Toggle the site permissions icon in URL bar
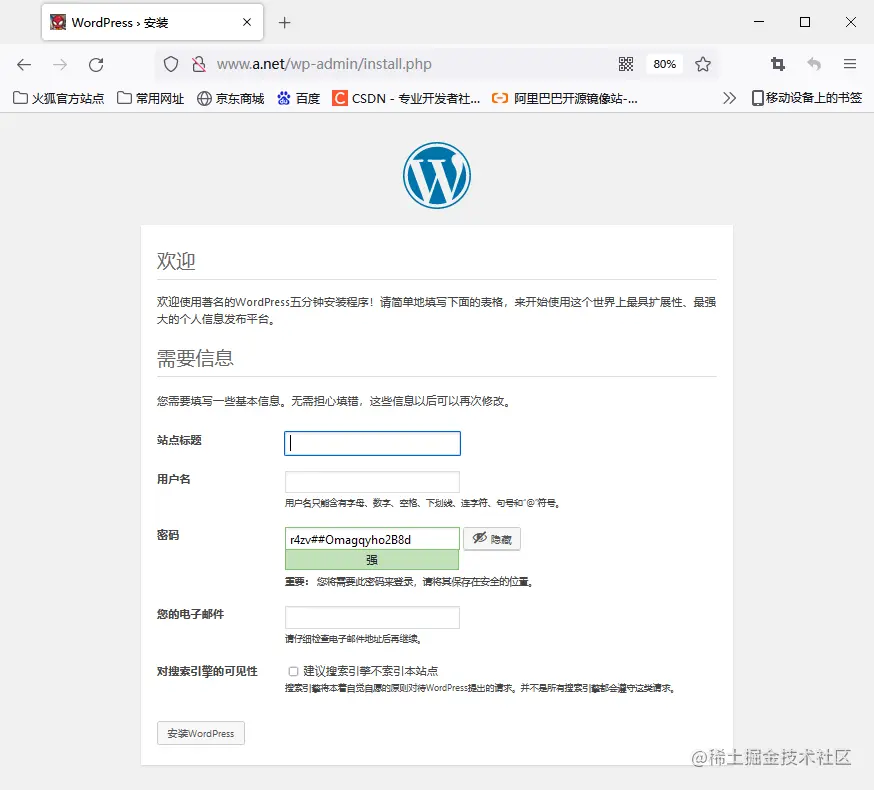 point(199,63)
